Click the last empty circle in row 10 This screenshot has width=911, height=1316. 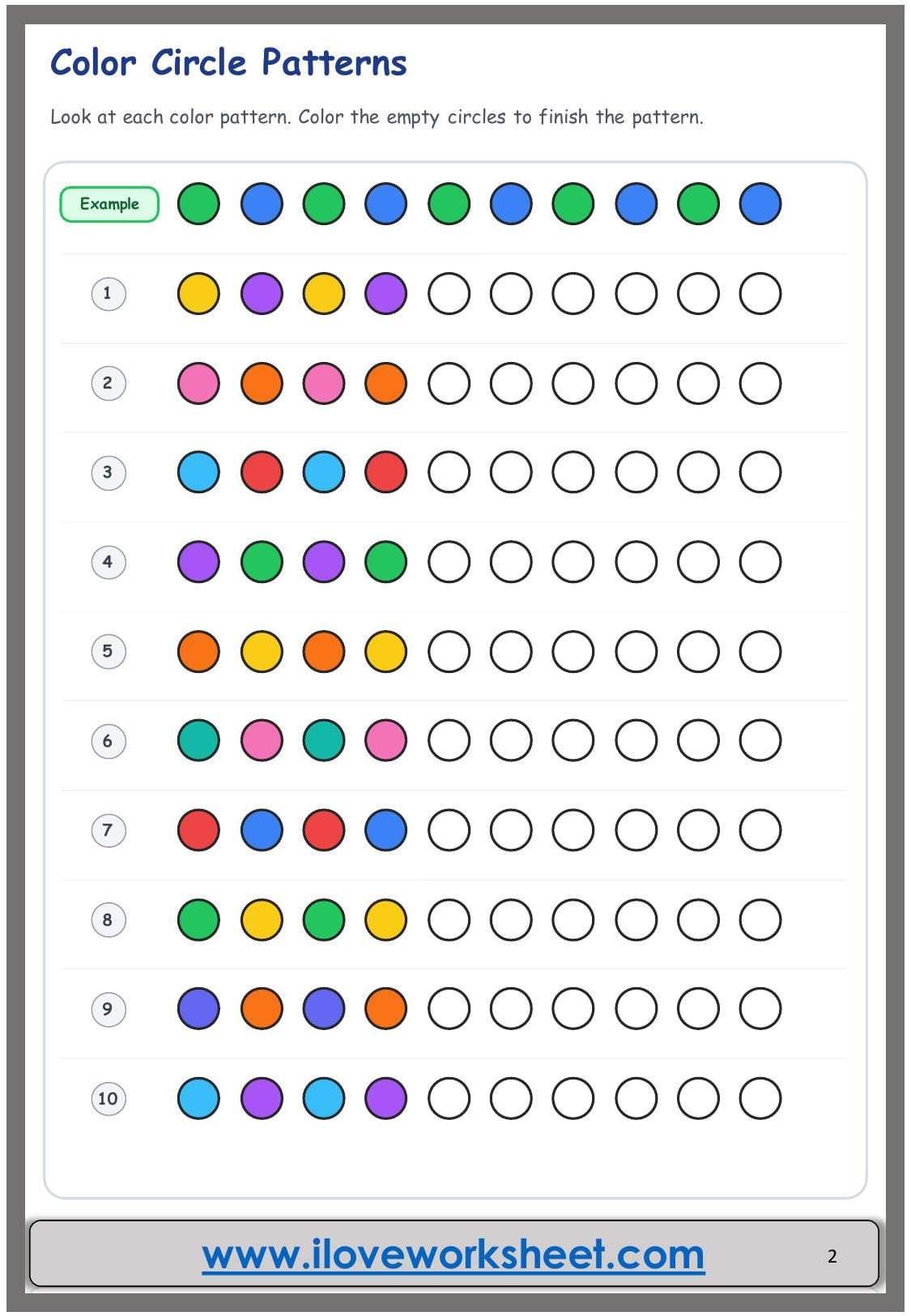(760, 1099)
